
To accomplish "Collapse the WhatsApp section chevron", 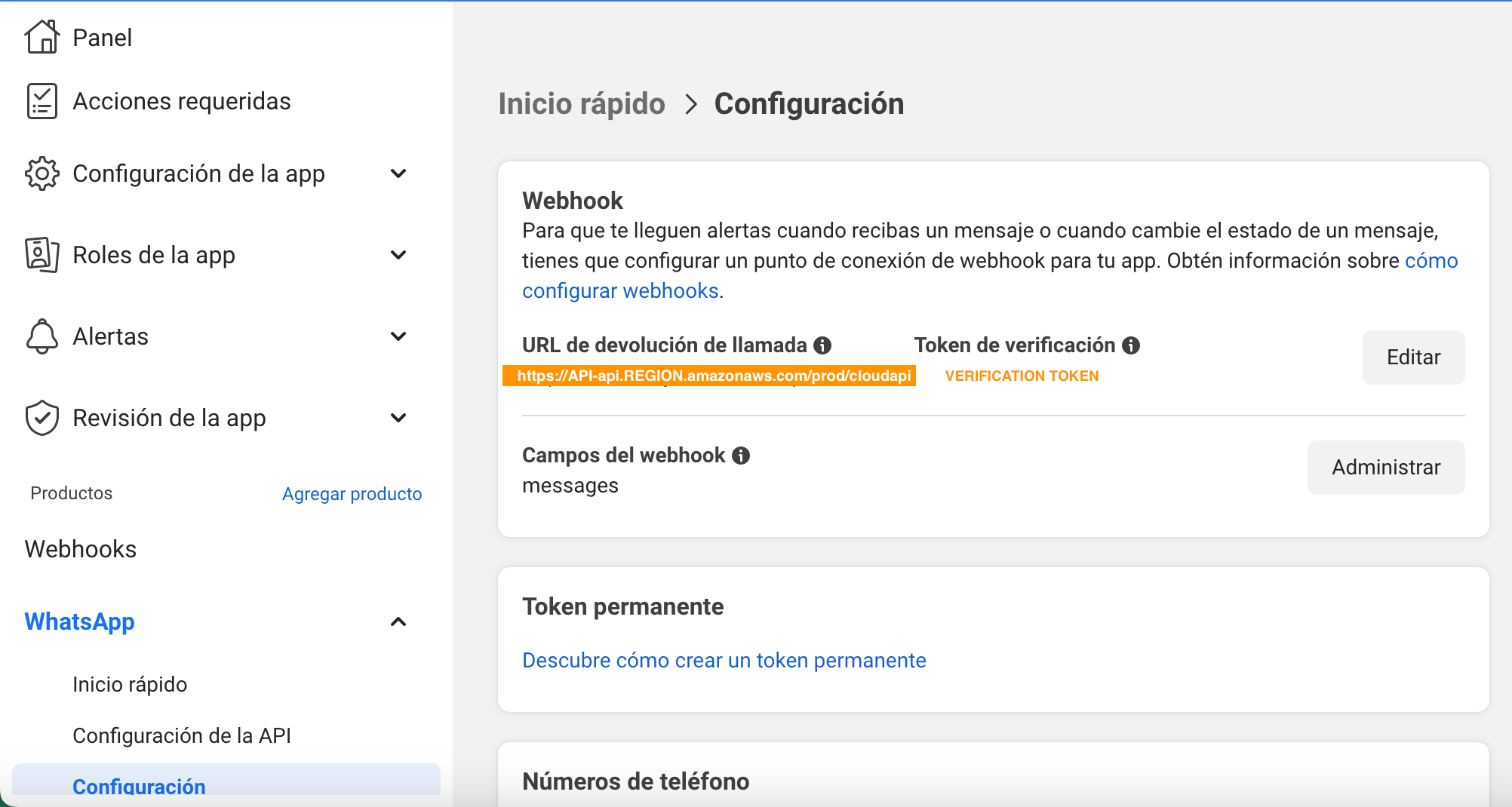I will (x=398, y=621).
